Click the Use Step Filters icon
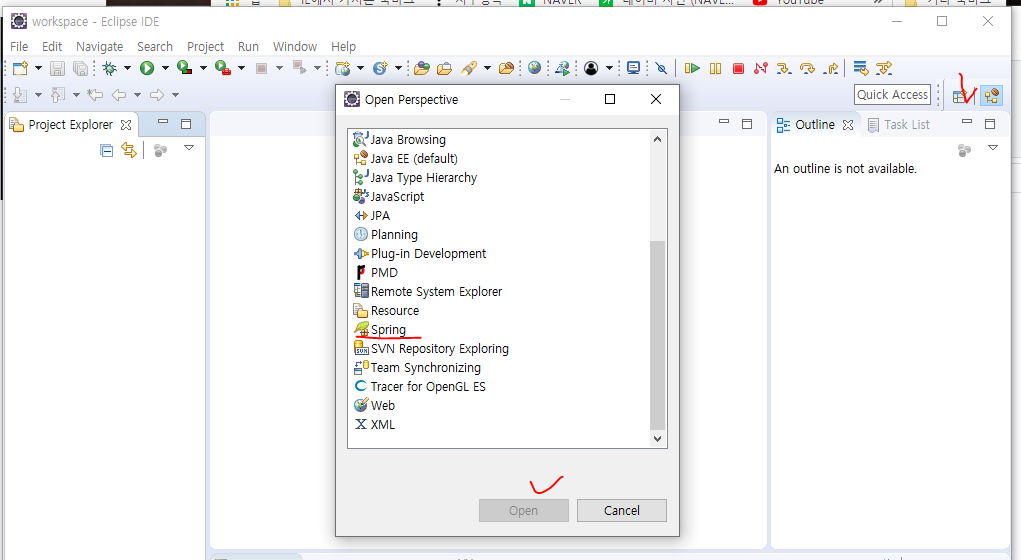 [884, 68]
